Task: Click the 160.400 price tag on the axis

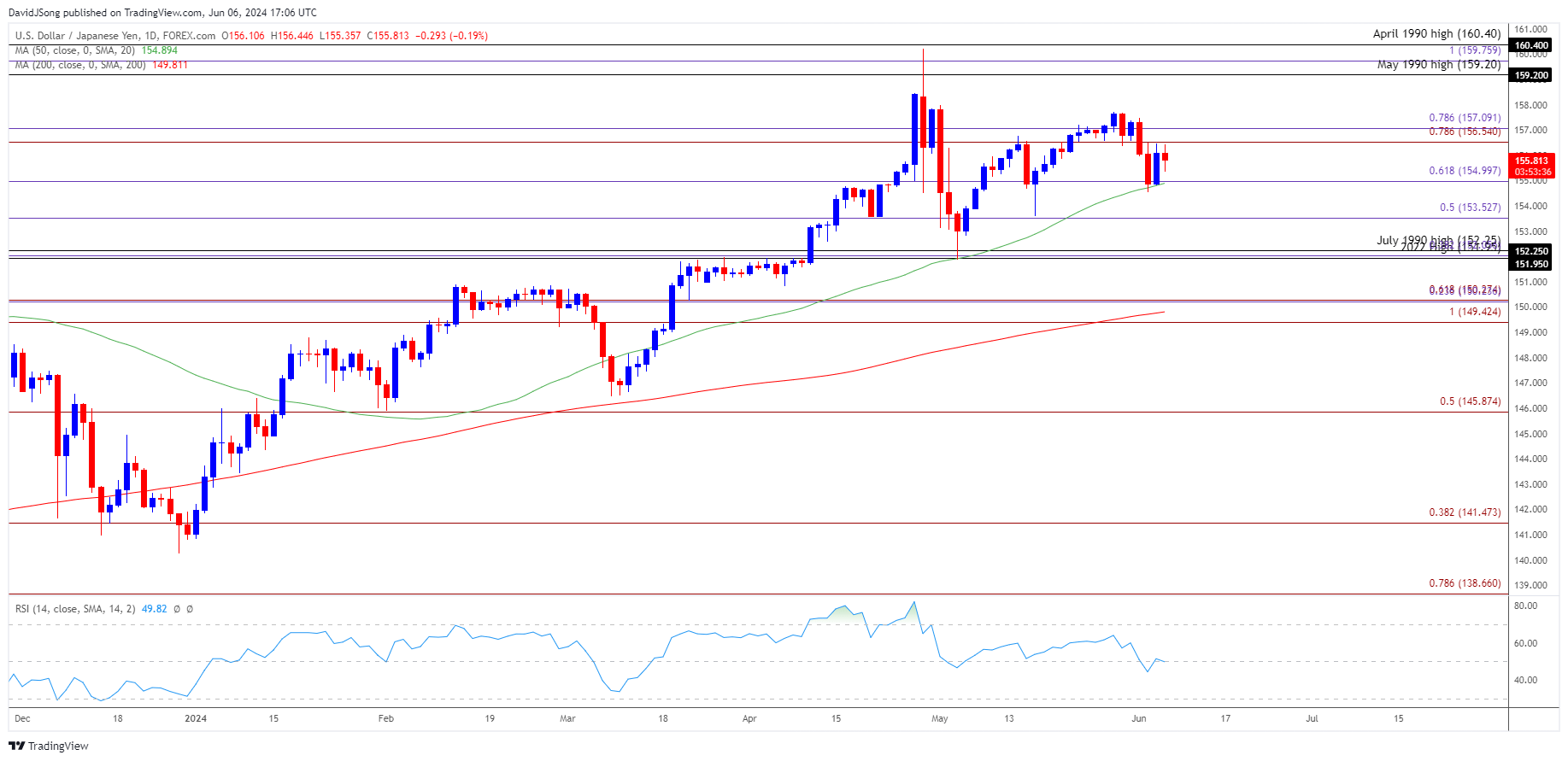Action: (1531, 45)
